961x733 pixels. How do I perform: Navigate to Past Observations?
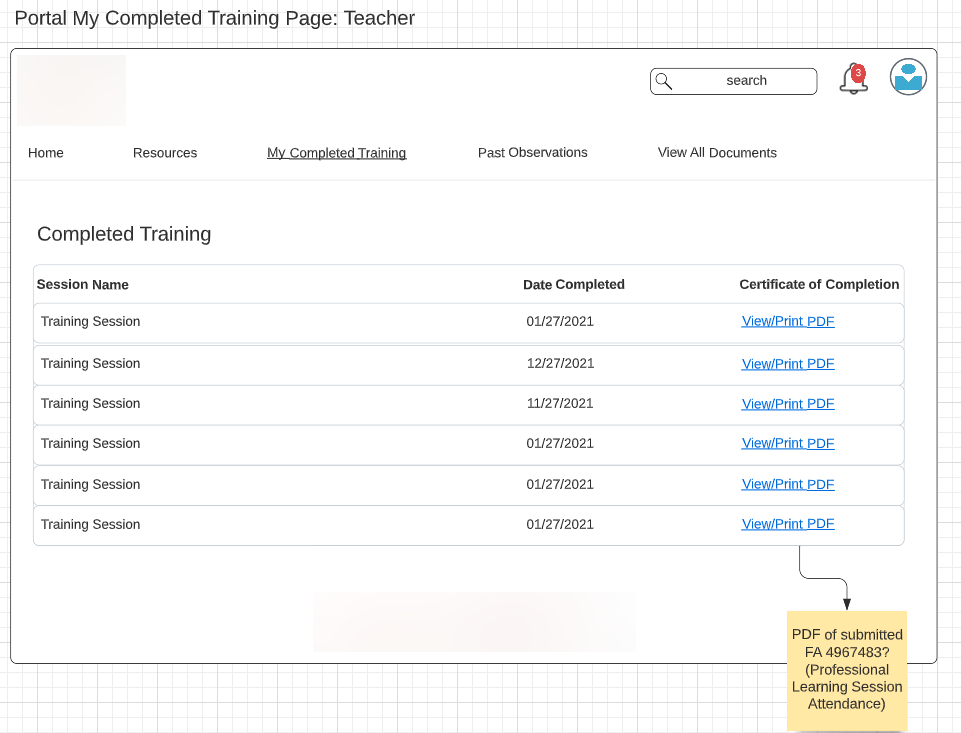(532, 153)
